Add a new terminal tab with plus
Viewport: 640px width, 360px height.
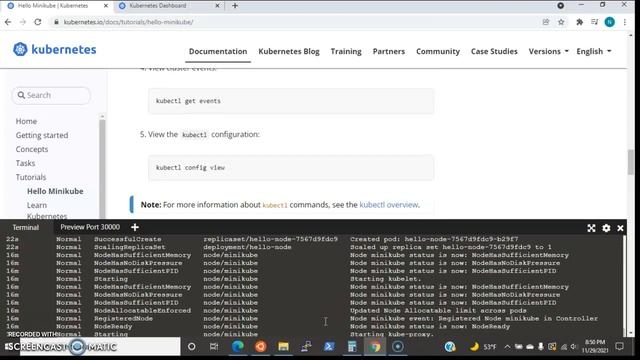coord(135,227)
